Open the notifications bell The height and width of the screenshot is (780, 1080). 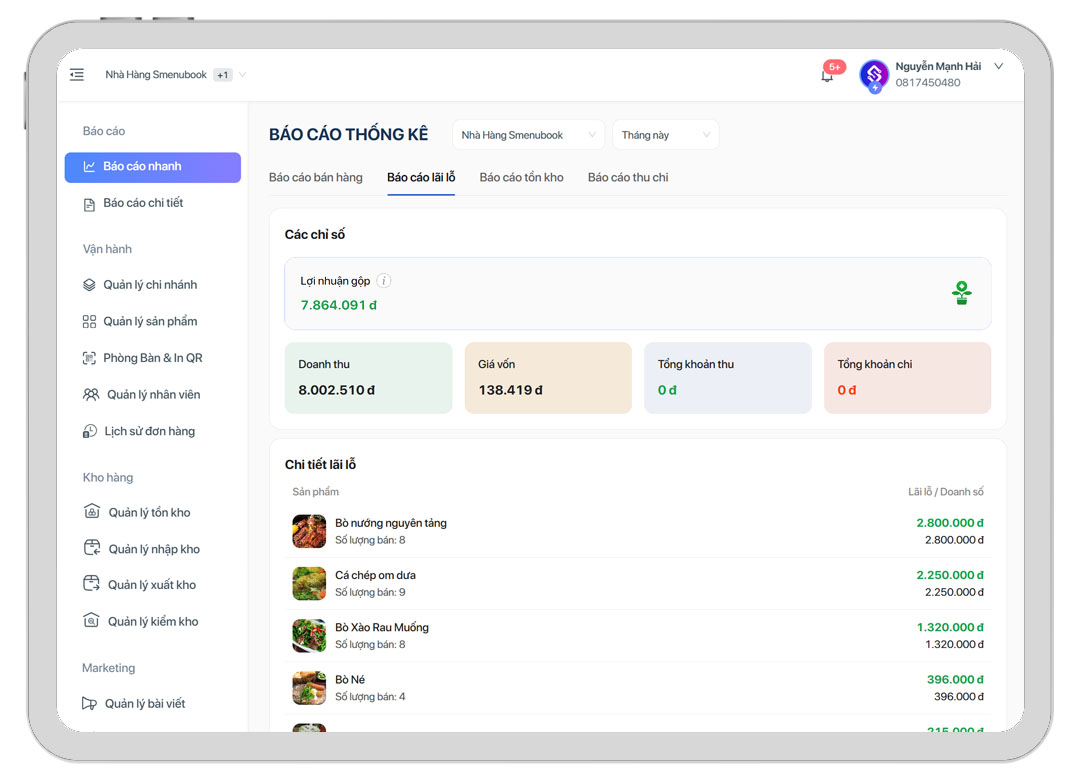tap(827, 76)
